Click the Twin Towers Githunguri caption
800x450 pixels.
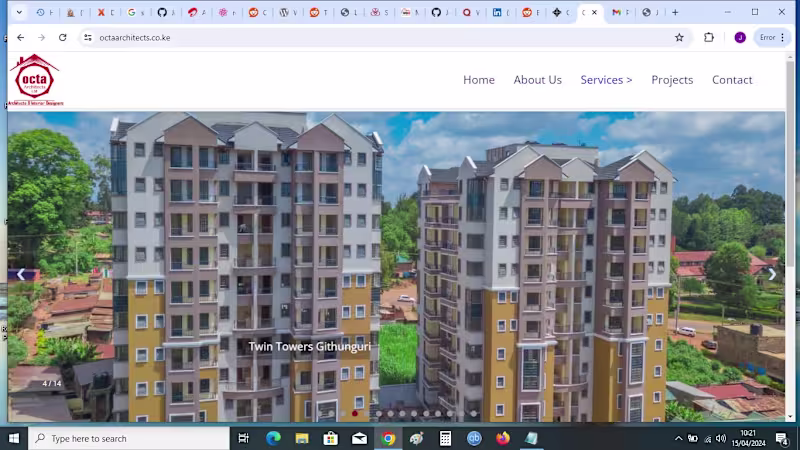tap(309, 346)
